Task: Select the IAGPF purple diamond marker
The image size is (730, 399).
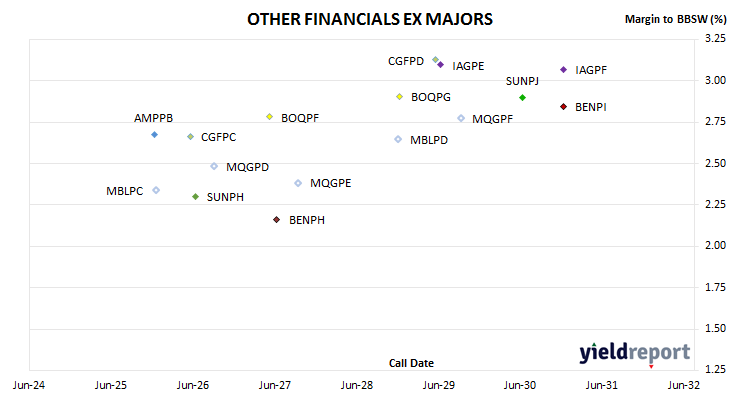Action: point(563,69)
